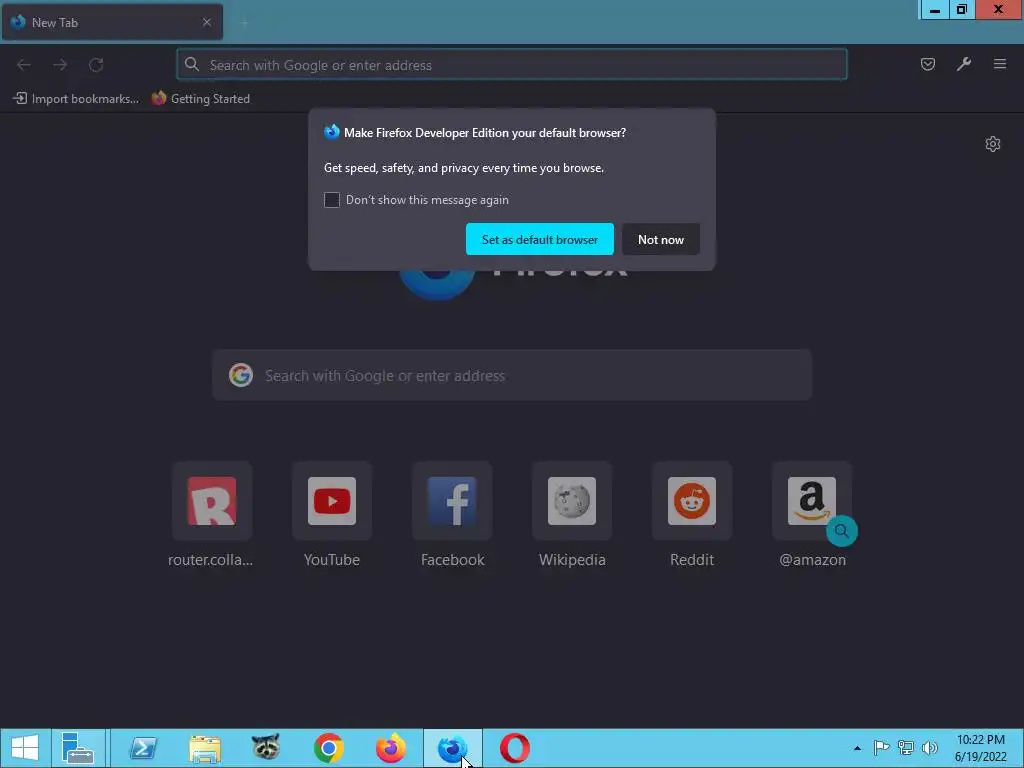Screen dimensions: 1024x768
Task: Open new tab personalize gear icon
Action: coord(993,144)
